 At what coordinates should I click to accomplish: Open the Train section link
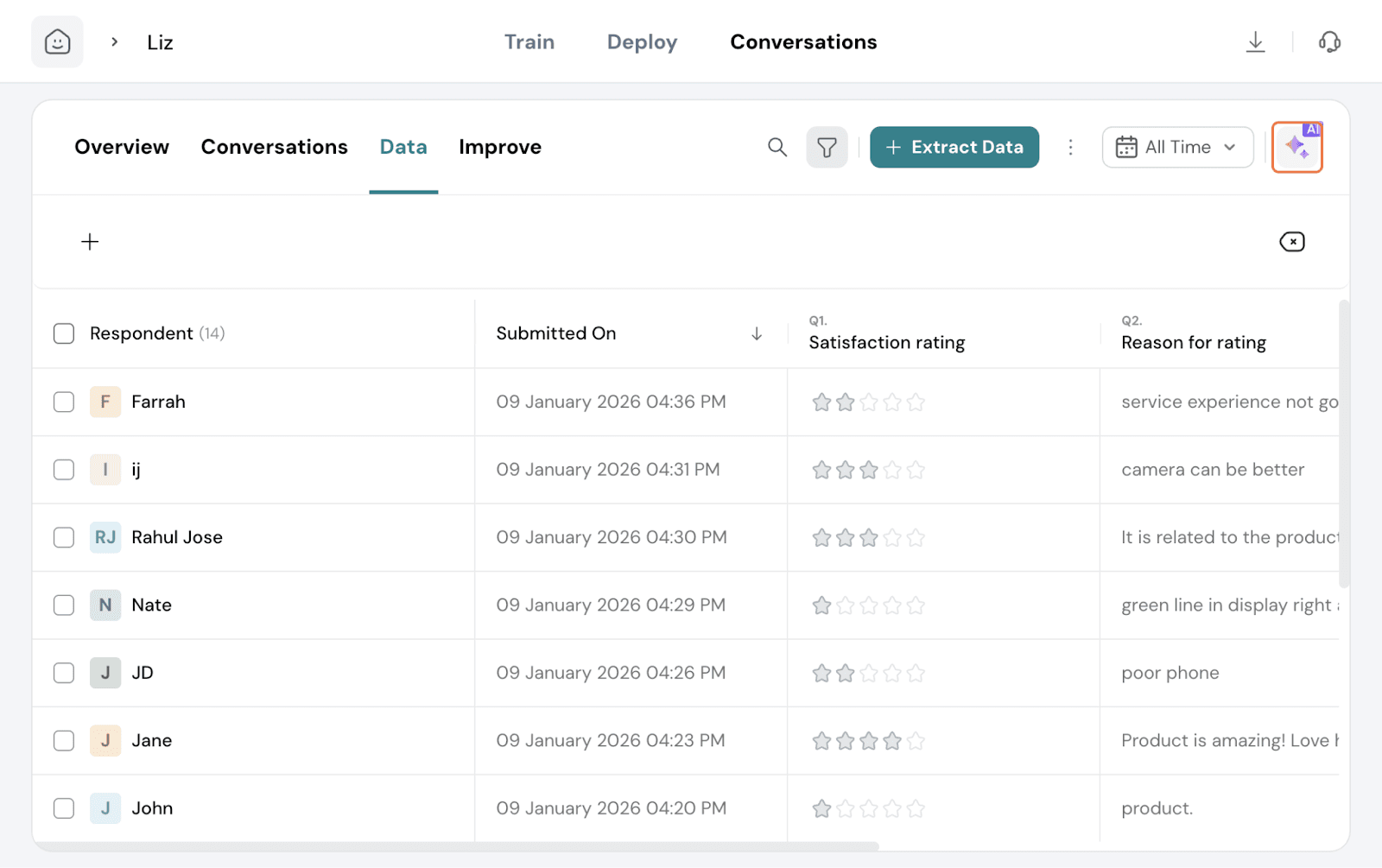529,41
